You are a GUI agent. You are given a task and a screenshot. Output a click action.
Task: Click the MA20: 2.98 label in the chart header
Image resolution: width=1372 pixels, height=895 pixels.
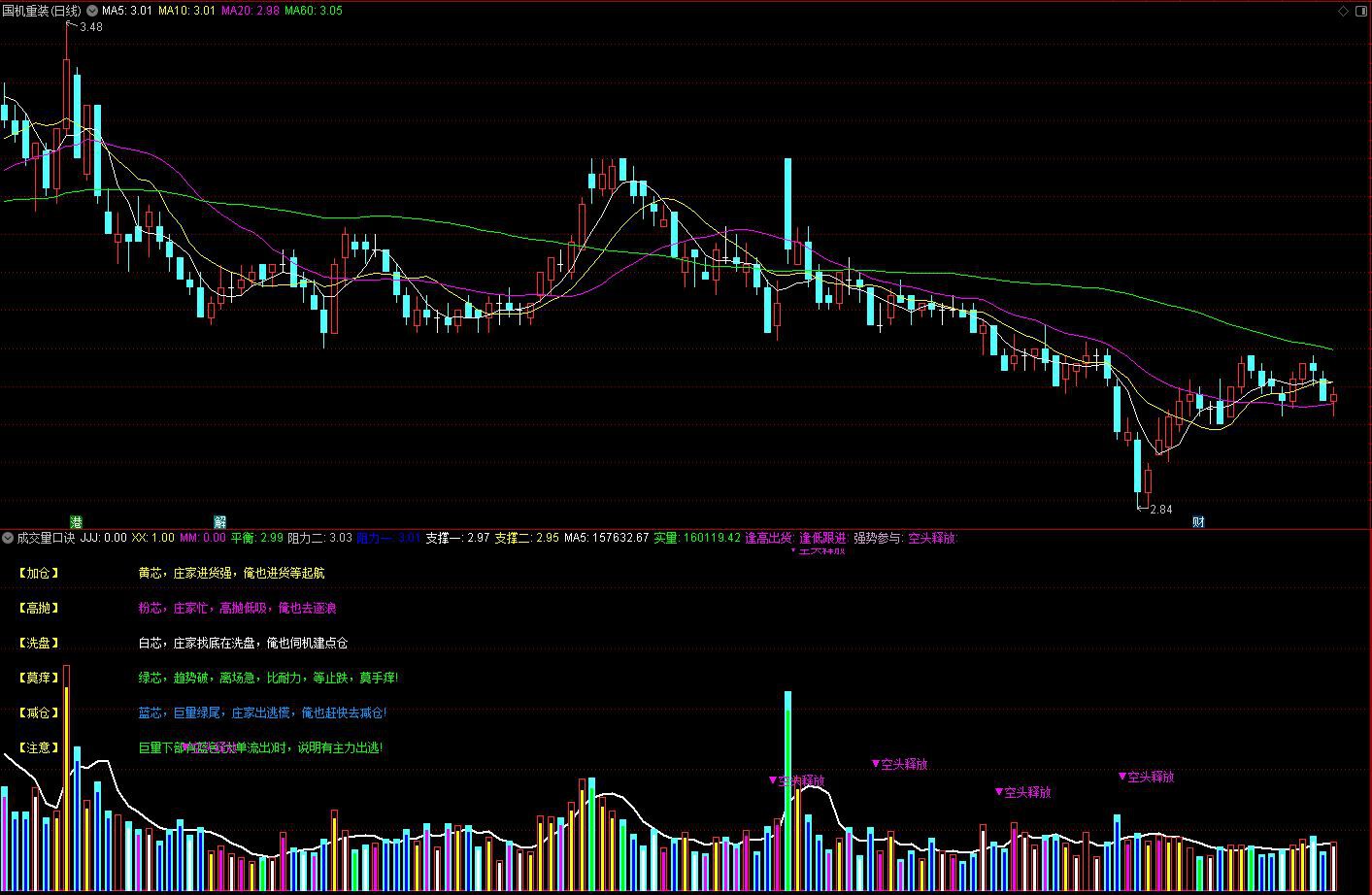tap(251, 11)
